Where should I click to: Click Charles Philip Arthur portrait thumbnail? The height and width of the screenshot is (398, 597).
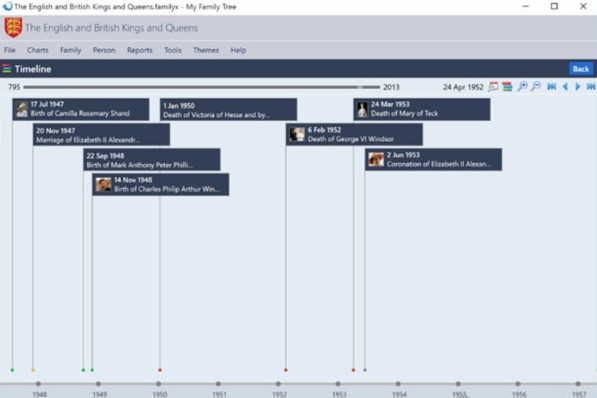[103, 185]
